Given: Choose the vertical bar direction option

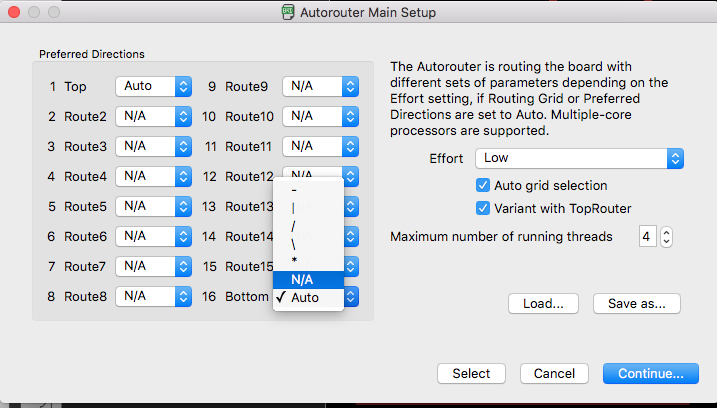Looking at the screenshot, I should click(x=308, y=208).
